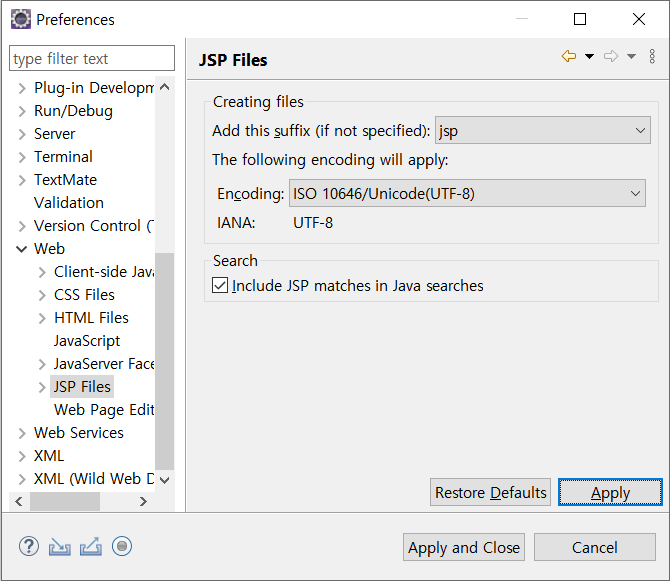Expand the XML (Wild Web Developer) node
670x581 pixels.
pos(22,479)
